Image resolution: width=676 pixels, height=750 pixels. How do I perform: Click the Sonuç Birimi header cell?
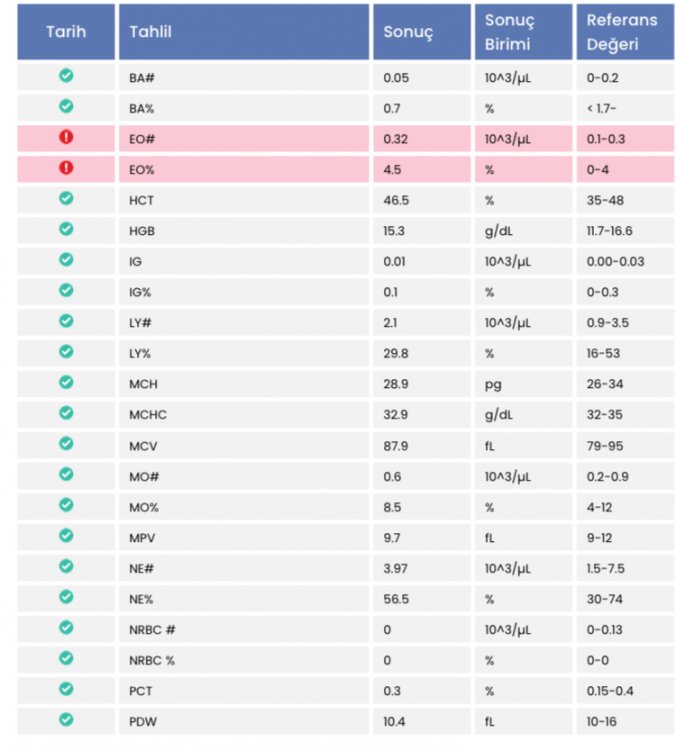click(x=523, y=32)
